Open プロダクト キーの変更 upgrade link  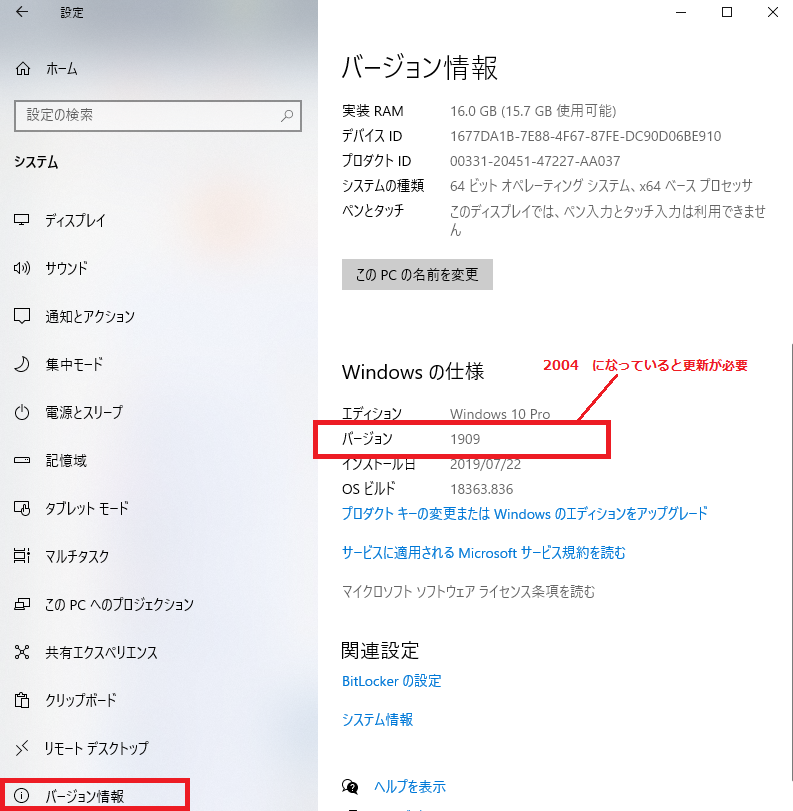coord(525,514)
